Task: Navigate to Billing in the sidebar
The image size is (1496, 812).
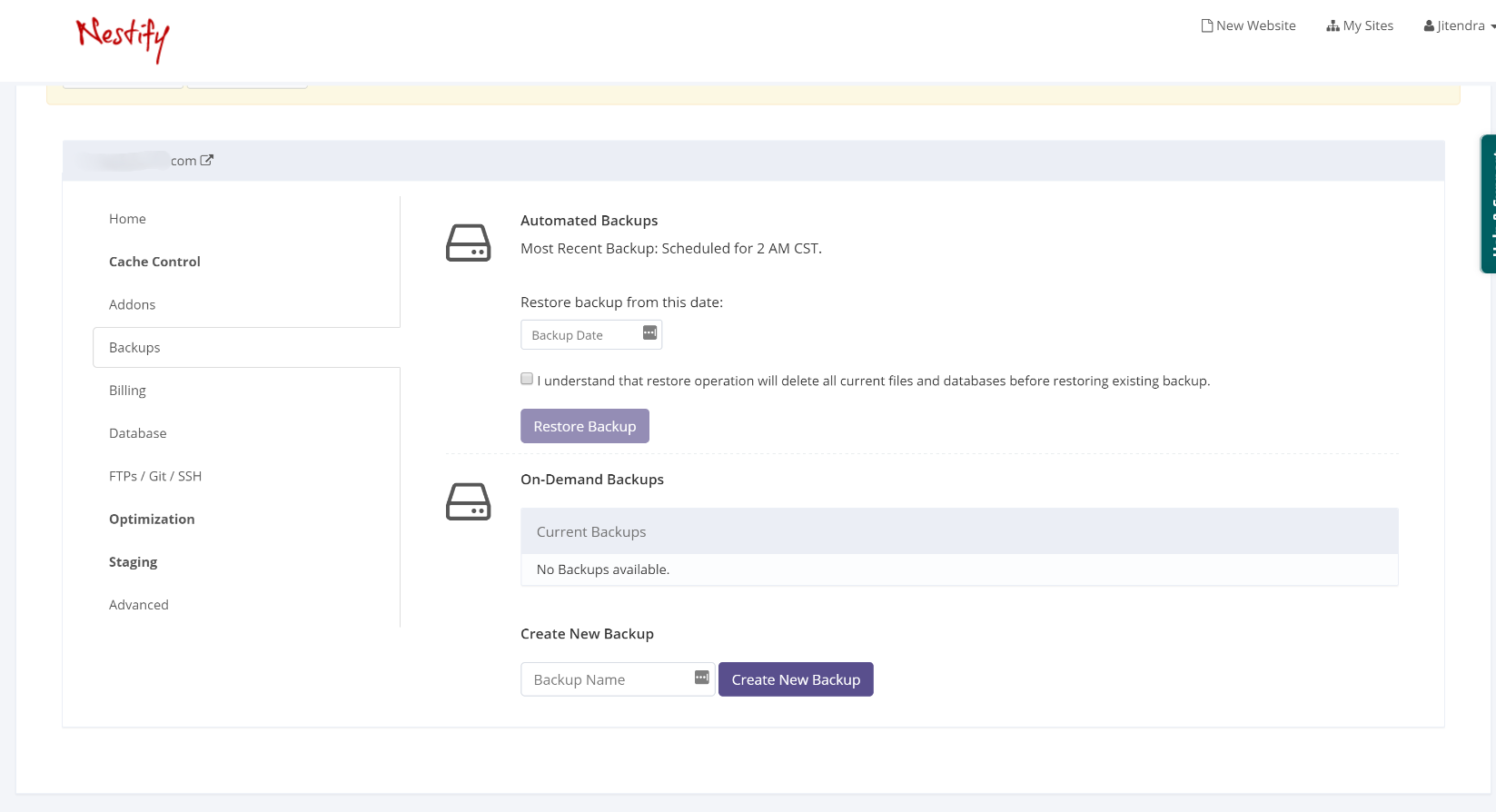Action: click(x=127, y=391)
